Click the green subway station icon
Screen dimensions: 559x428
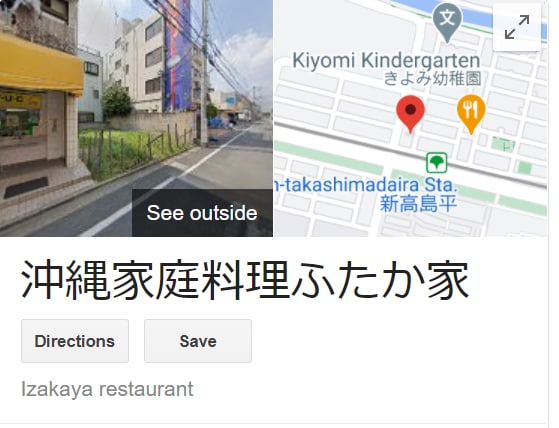(436, 163)
